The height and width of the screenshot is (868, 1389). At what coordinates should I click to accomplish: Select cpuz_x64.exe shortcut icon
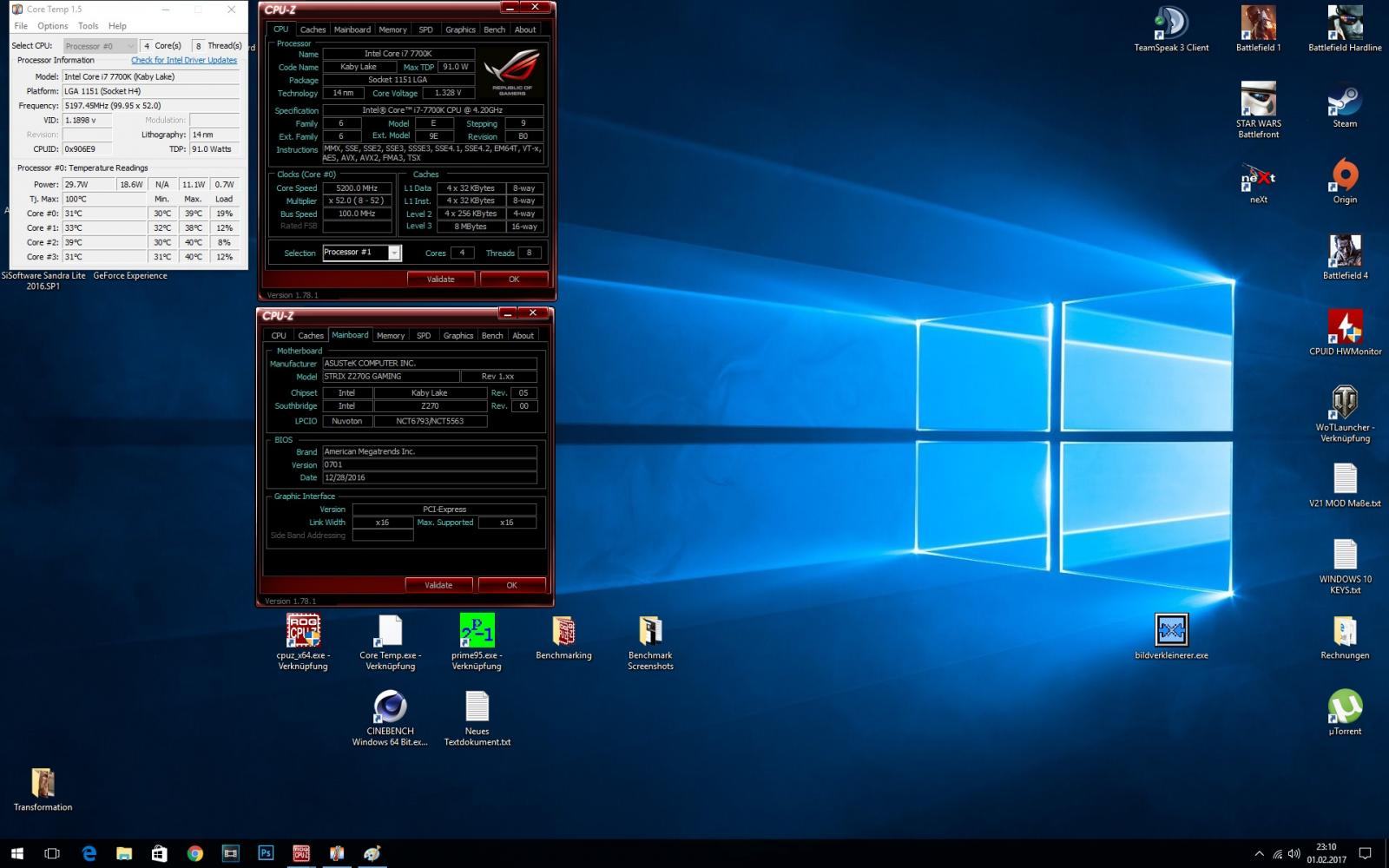point(303,641)
